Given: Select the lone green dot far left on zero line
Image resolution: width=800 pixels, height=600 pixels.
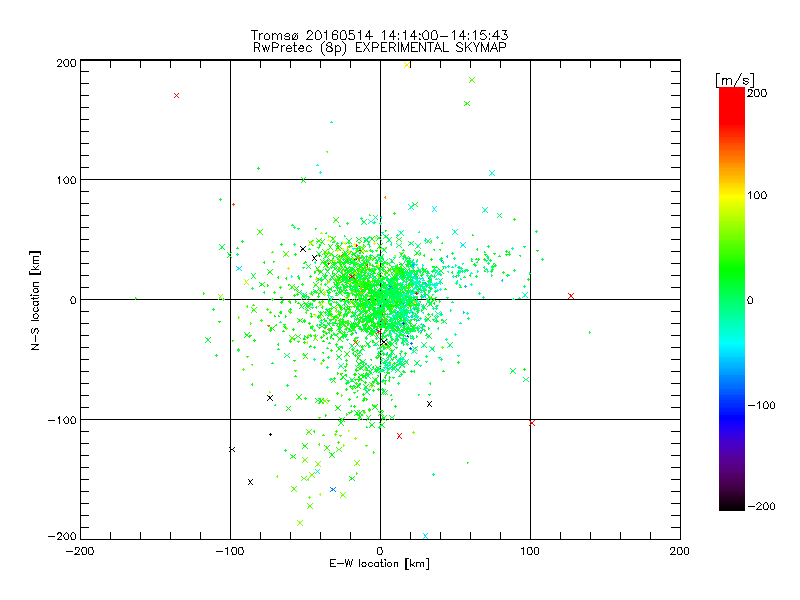Looking at the screenshot, I should pos(136,298).
